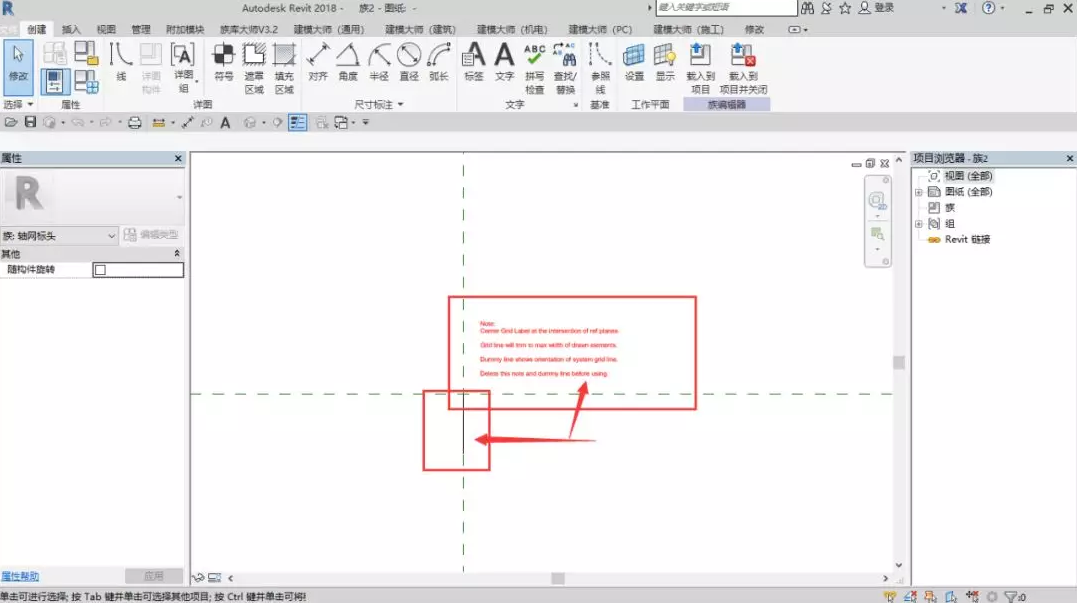Image resolution: width=1077 pixels, height=603 pixels.
Task: Select the 线 (Line) drawing tool
Action: (121, 61)
